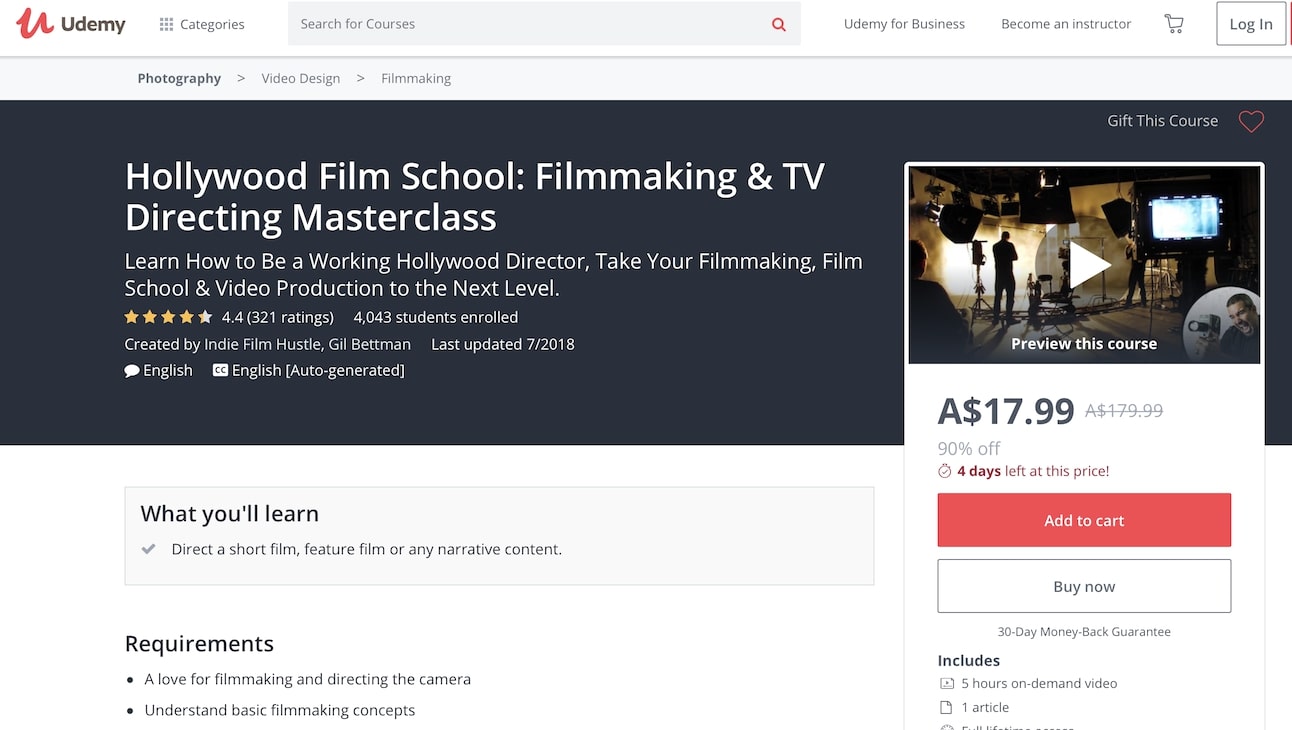Go to Photography breadcrumb
The width and height of the screenshot is (1292, 730).
tap(179, 78)
